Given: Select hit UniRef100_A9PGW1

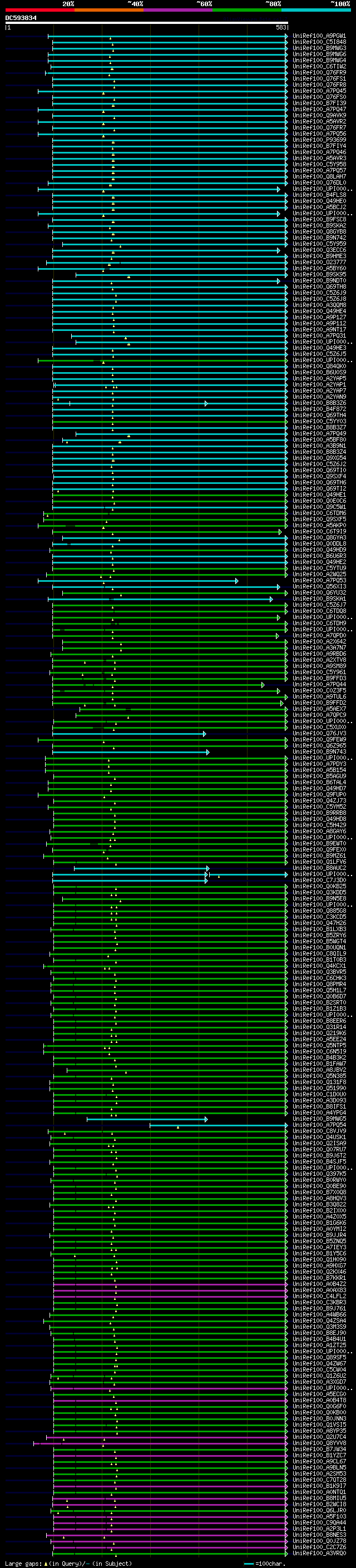Looking at the screenshot, I should point(319,36).
